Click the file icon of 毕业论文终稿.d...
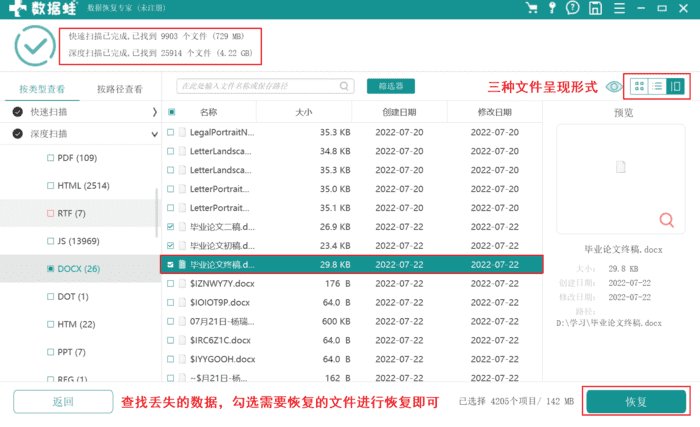Image resolution: width=700 pixels, height=427 pixels. point(182,264)
